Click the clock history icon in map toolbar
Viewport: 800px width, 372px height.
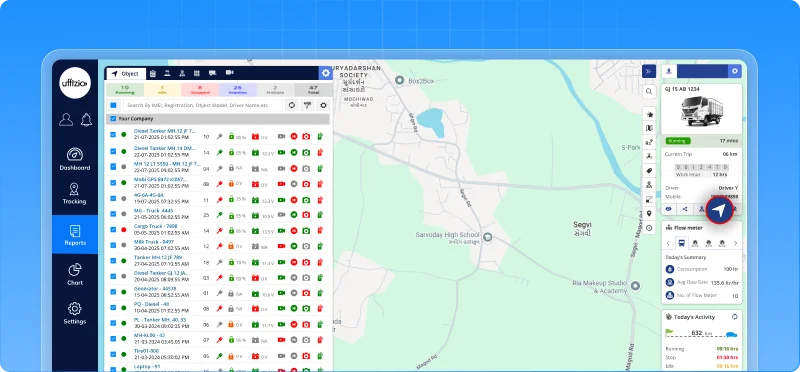[649, 228]
